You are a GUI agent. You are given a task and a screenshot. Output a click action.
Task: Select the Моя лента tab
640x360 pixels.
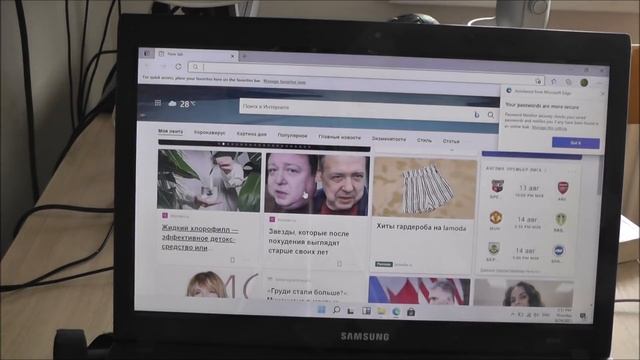pyautogui.click(x=170, y=131)
